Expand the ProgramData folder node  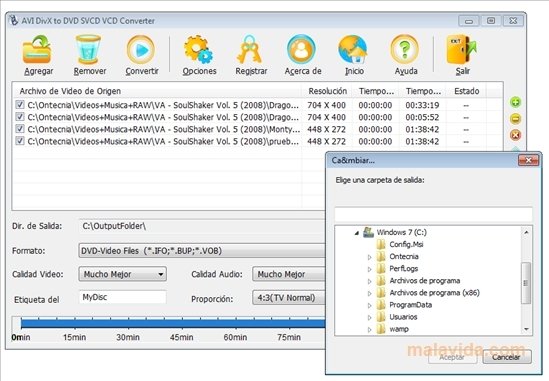click(369, 305)
